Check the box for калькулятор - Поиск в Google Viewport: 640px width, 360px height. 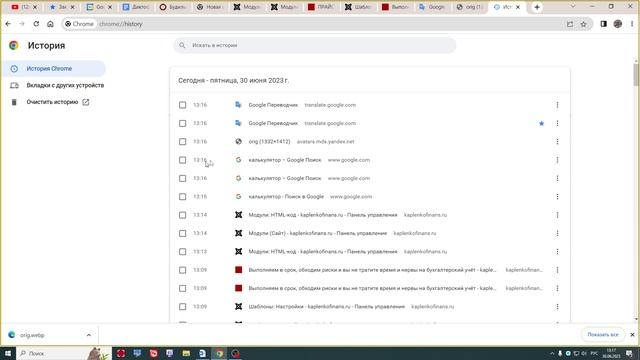coord(182,197)
